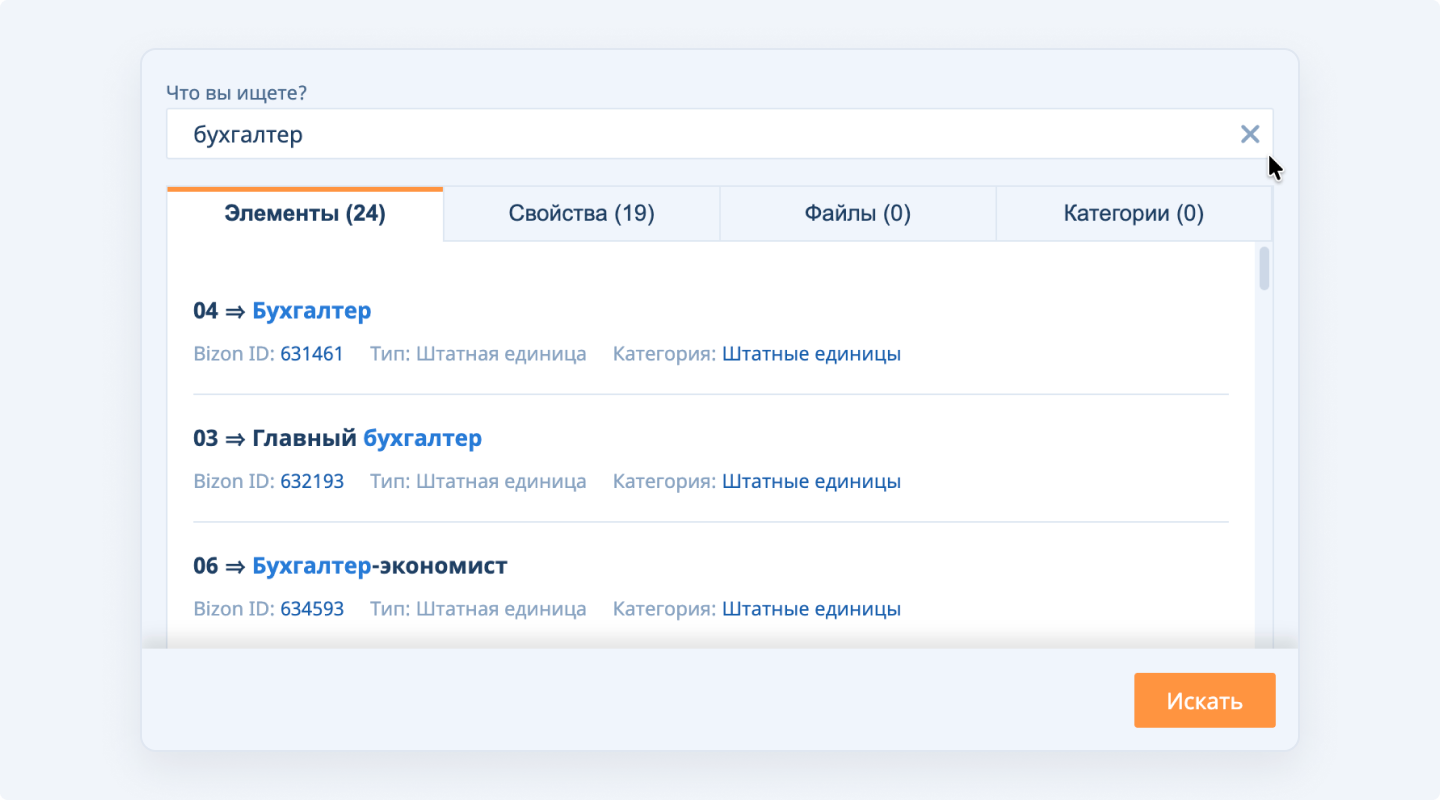Click Bizon ID 631461 link
This screenshot has width=1440, height=800.
tap(312, 353)
